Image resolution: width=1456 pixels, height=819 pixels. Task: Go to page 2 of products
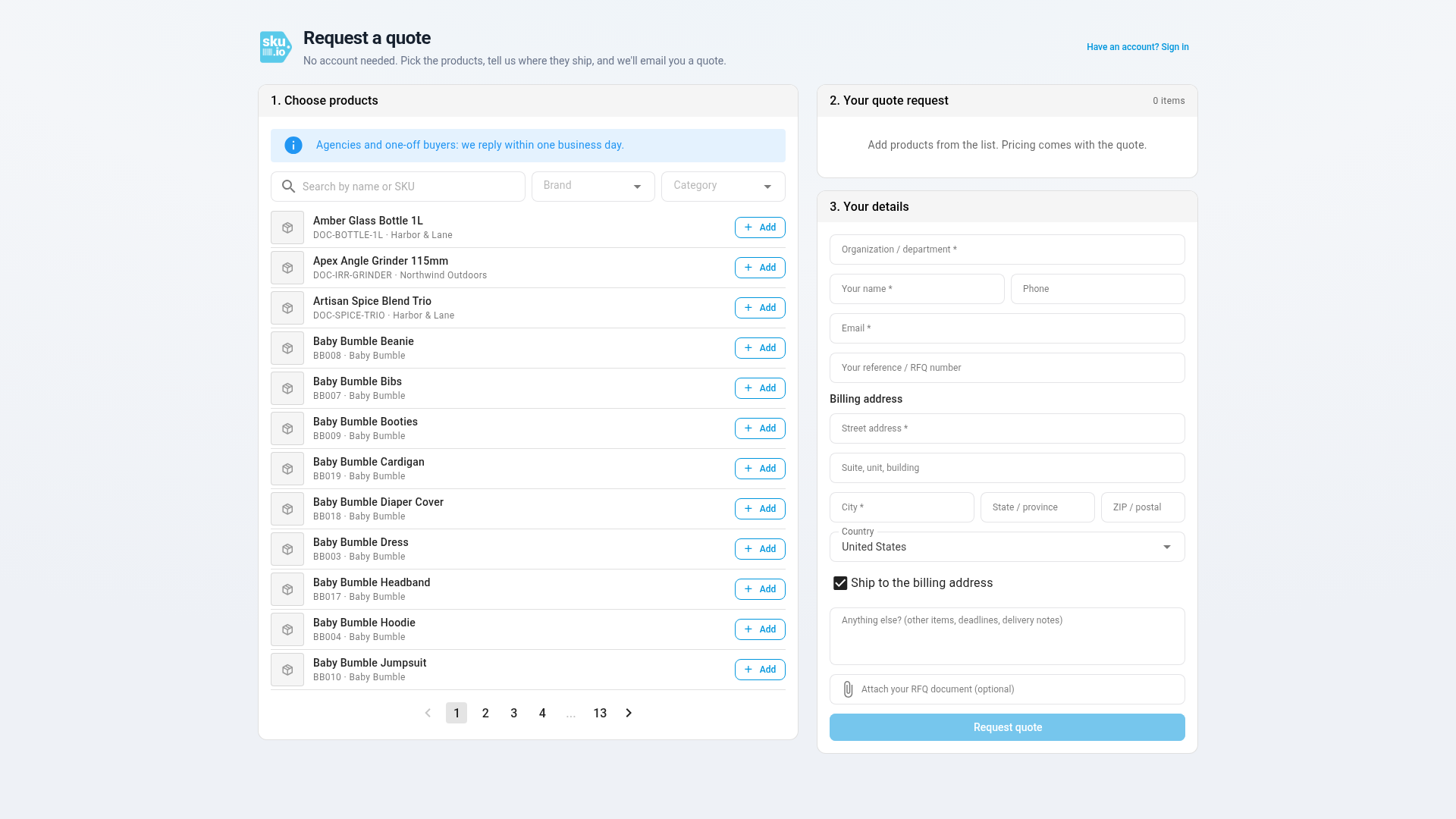pos(485,713)
